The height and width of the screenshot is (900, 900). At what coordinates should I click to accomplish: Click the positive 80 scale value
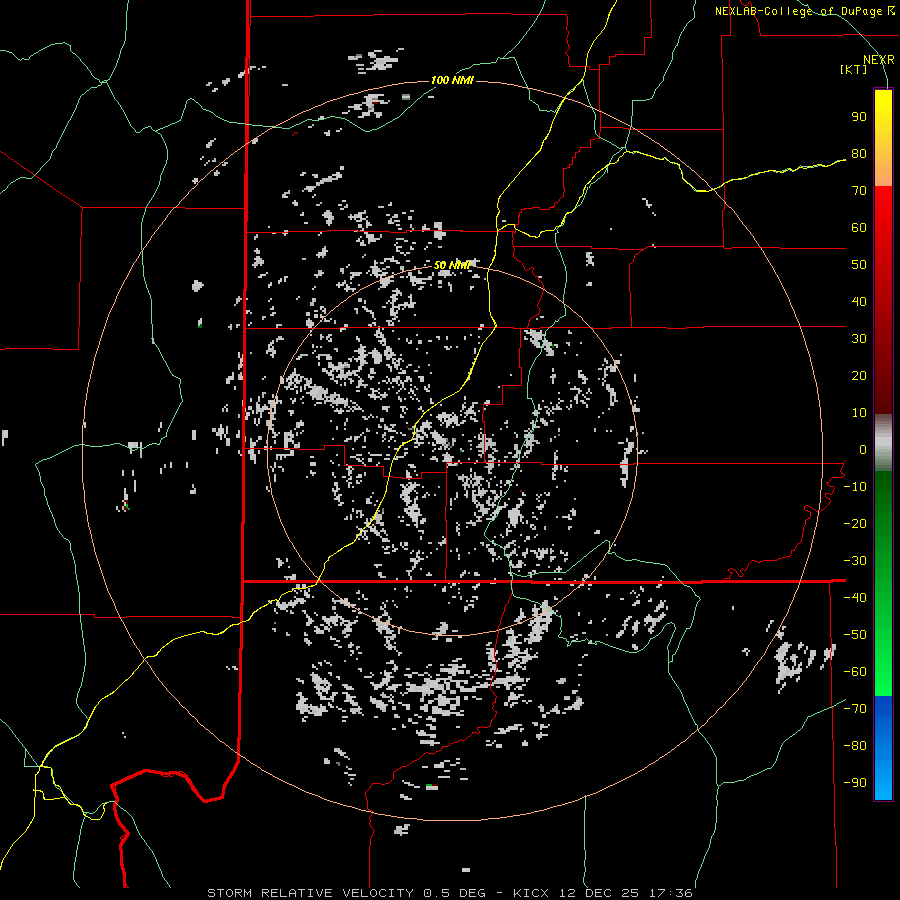pyautogui.click(x=859, y=154)
